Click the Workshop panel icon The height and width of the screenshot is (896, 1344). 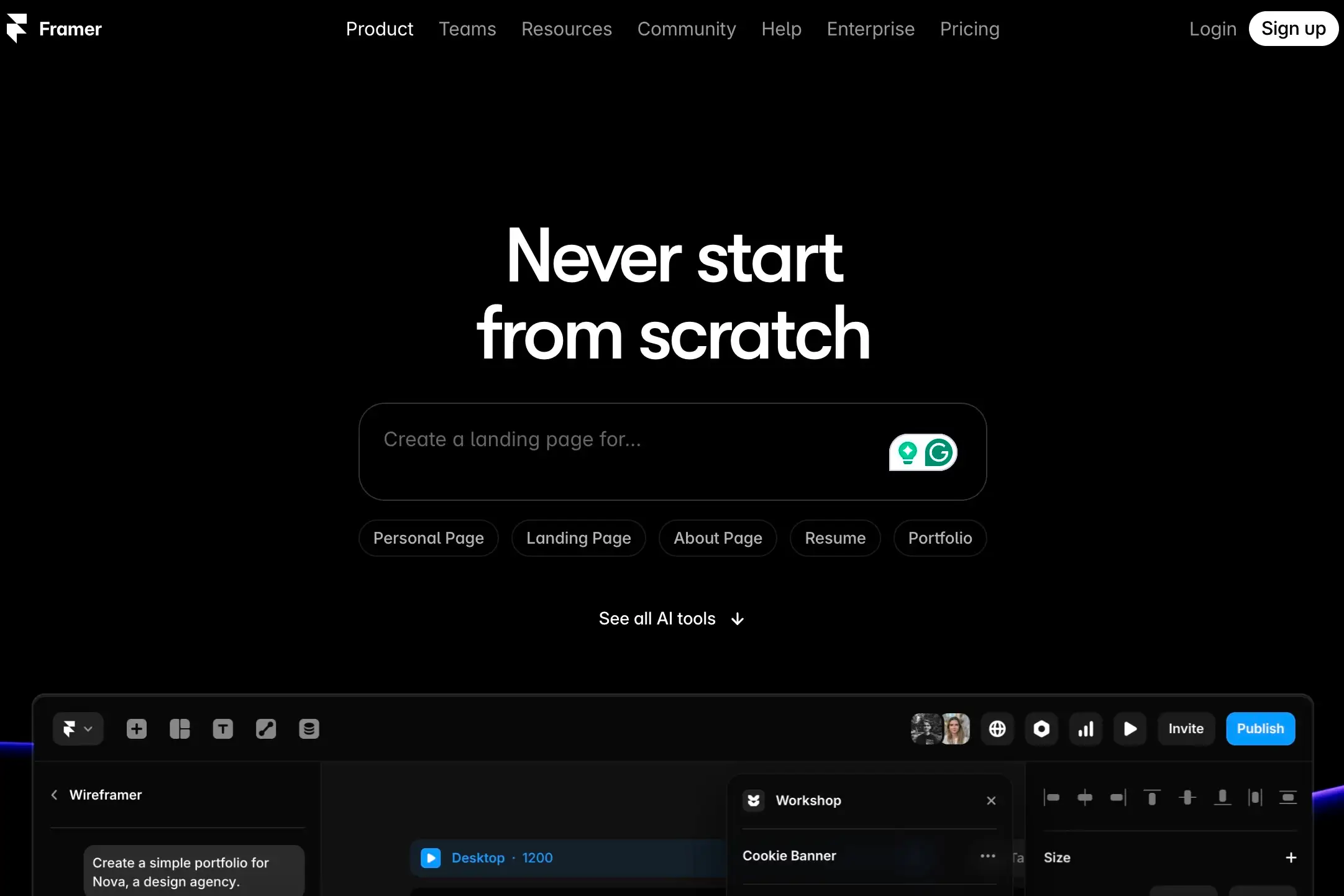(x=754, y=800)
